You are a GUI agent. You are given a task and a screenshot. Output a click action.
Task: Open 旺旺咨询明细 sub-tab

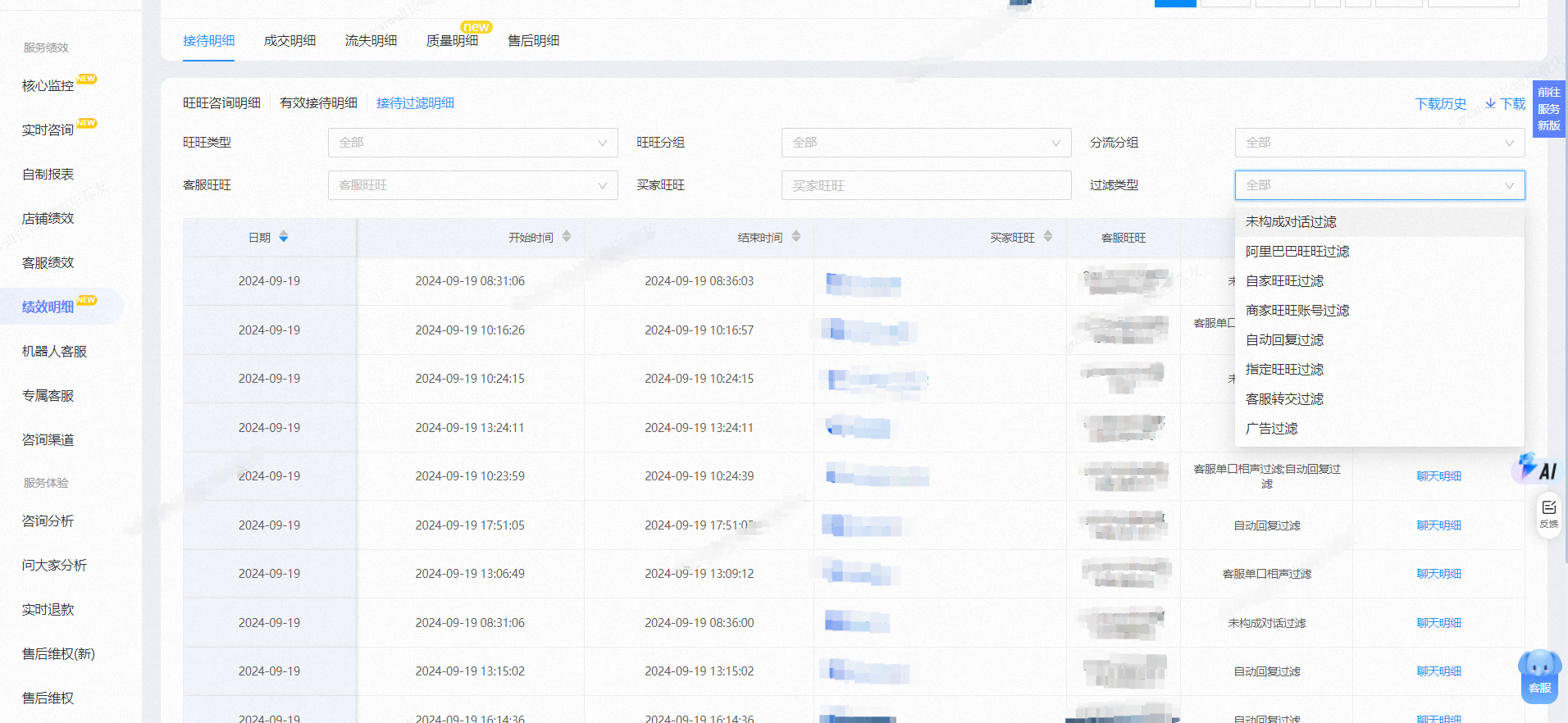click(x=221, y=103)
